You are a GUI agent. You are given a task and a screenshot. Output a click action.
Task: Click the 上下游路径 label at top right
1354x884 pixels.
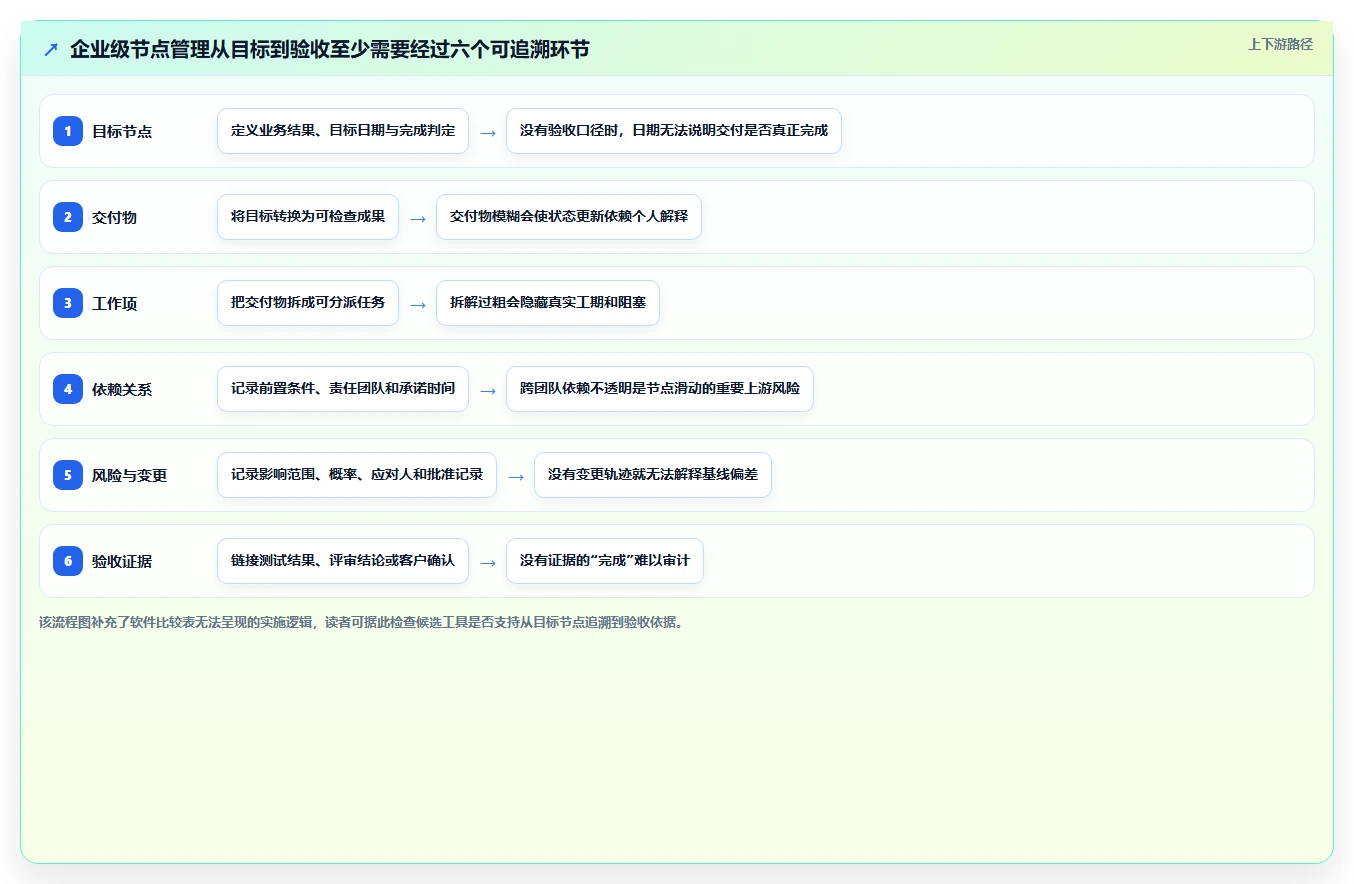click(x=1280, y=44)
